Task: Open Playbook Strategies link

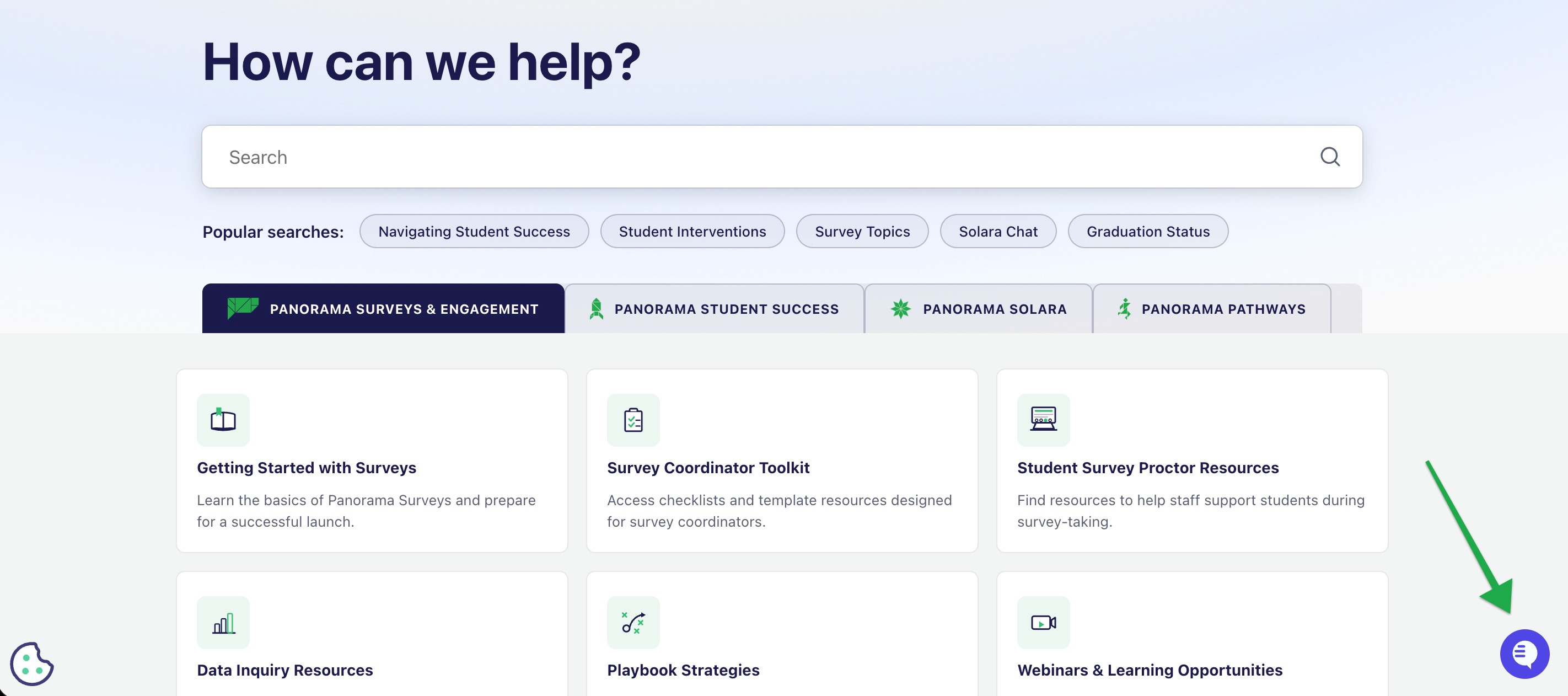Action: point(683,670)
